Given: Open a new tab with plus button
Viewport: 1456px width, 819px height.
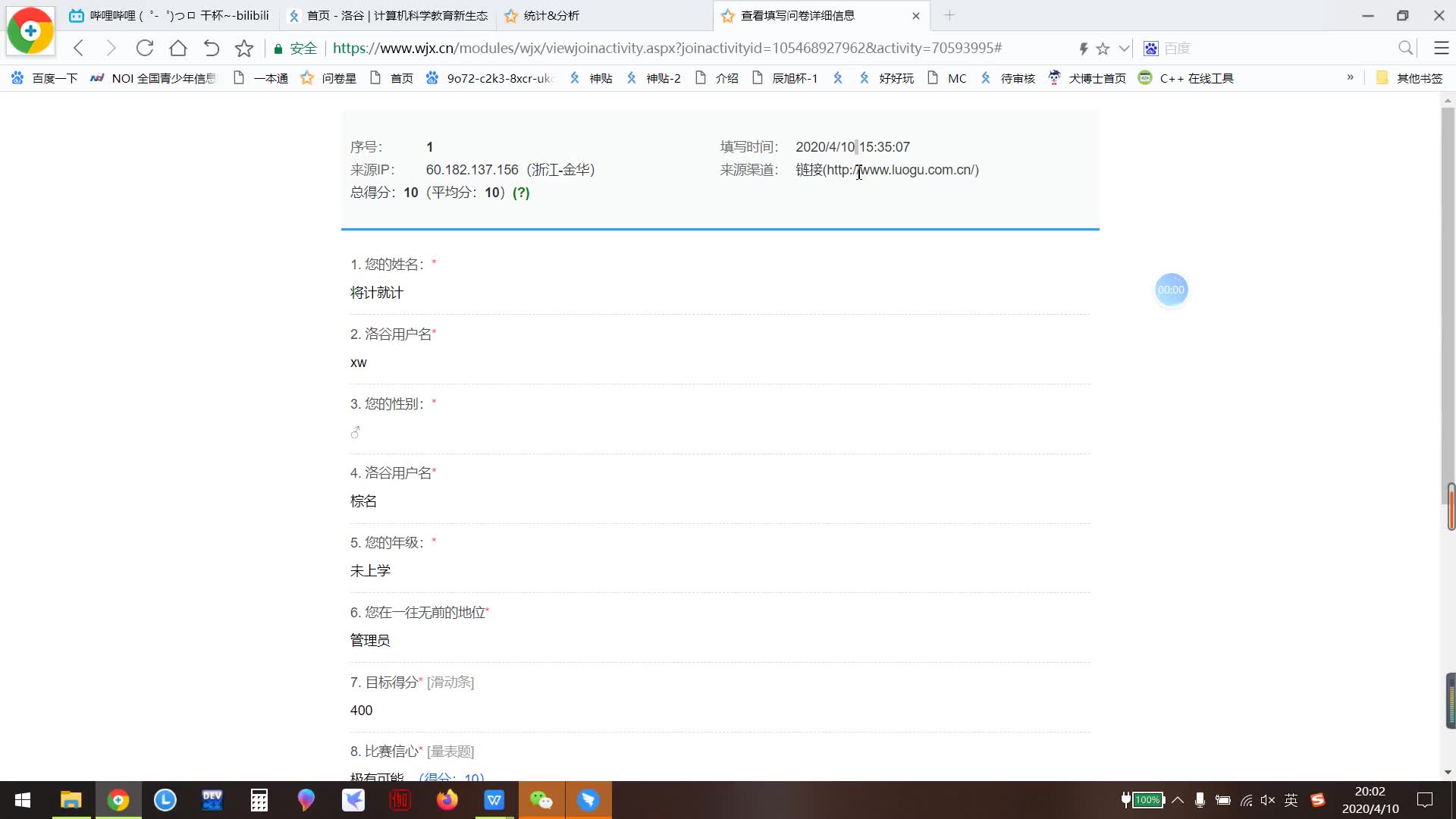Looking at the screenshot, I should click(x=949, y=15).
